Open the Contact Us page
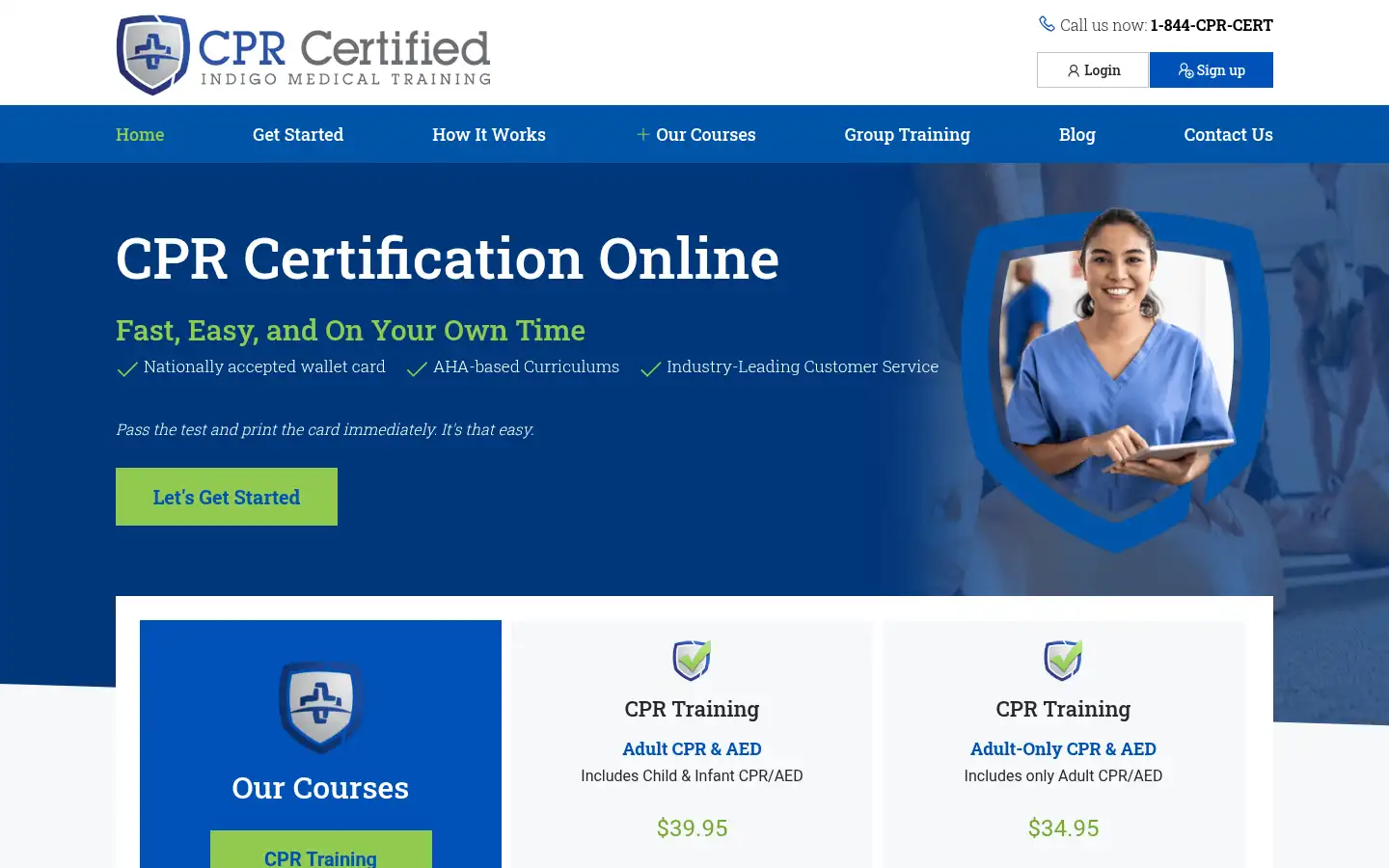 click(1228, 135)
